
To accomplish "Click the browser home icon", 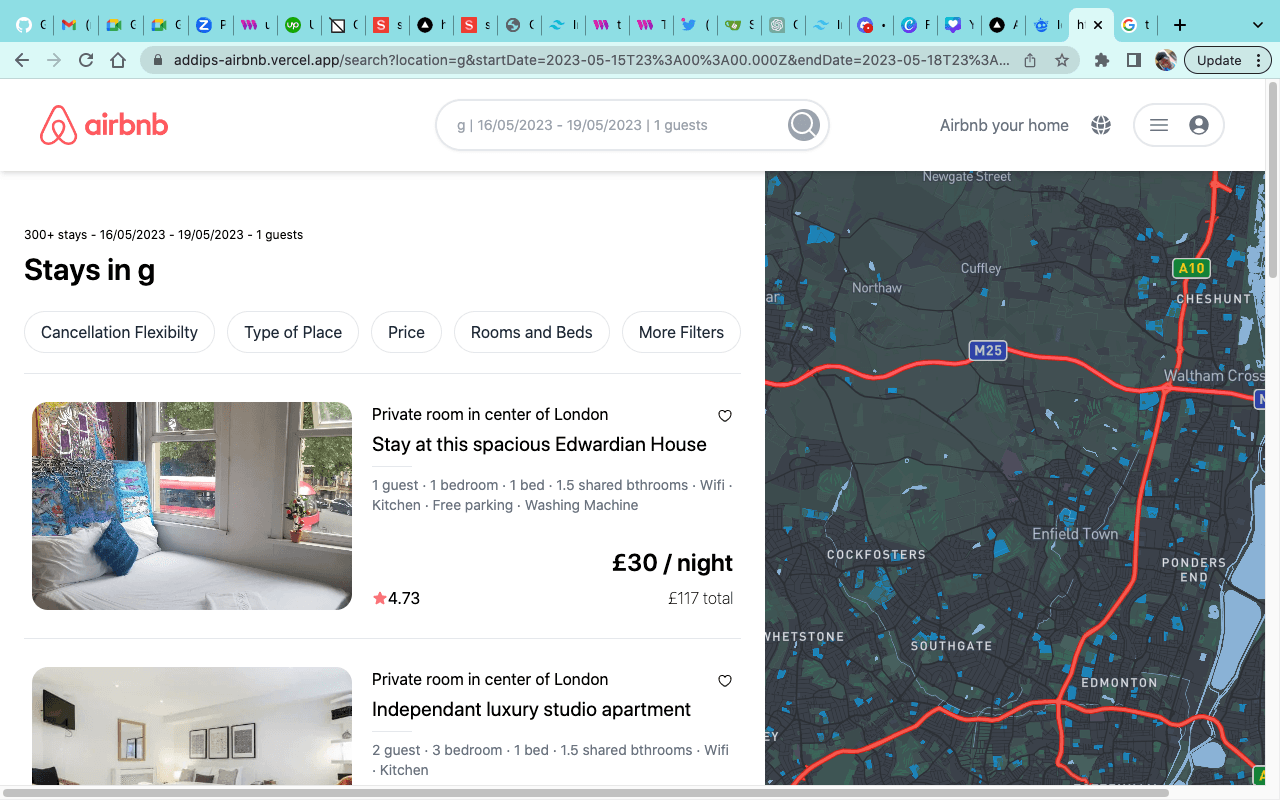I will 118,60.
